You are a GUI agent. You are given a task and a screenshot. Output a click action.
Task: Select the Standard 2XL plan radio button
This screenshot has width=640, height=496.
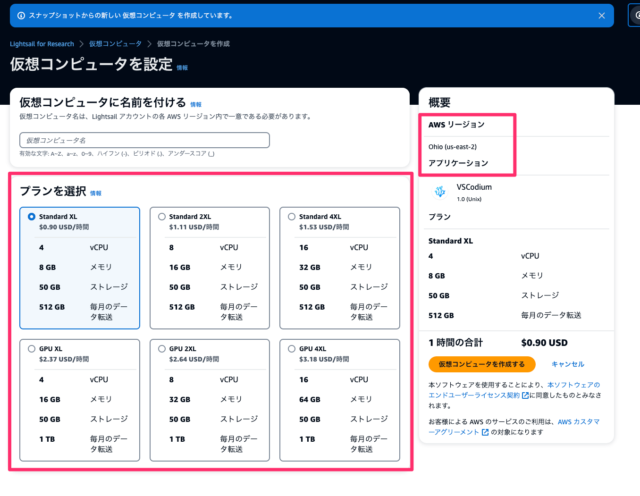tap(162, 216)
